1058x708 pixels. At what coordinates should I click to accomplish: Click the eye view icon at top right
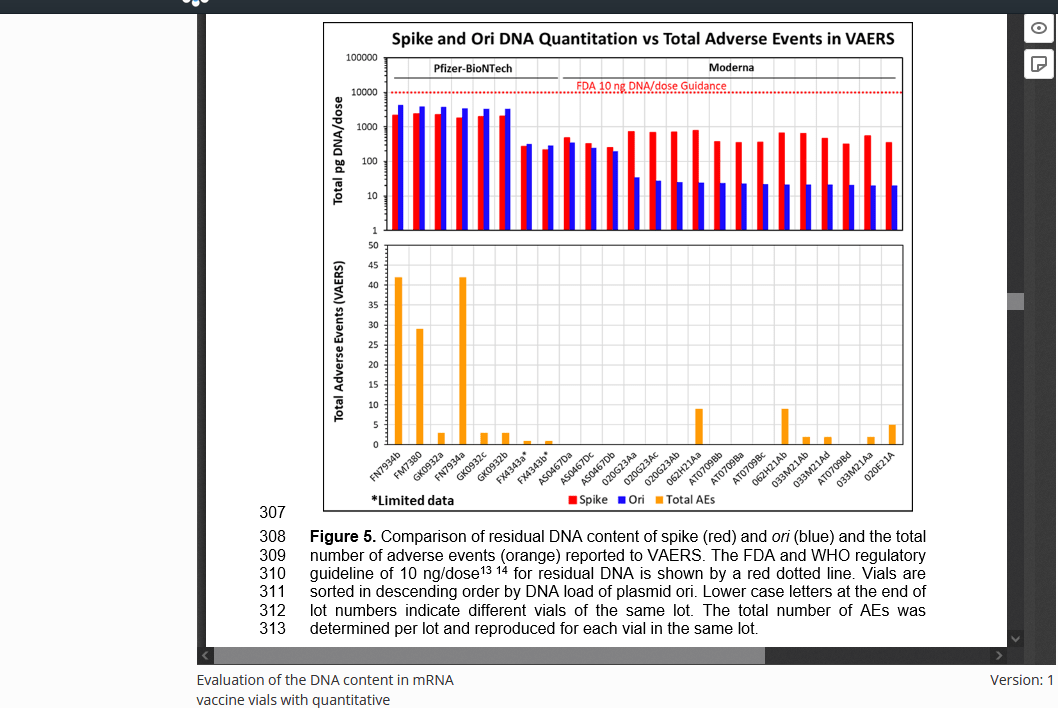tap(1038, 29)
